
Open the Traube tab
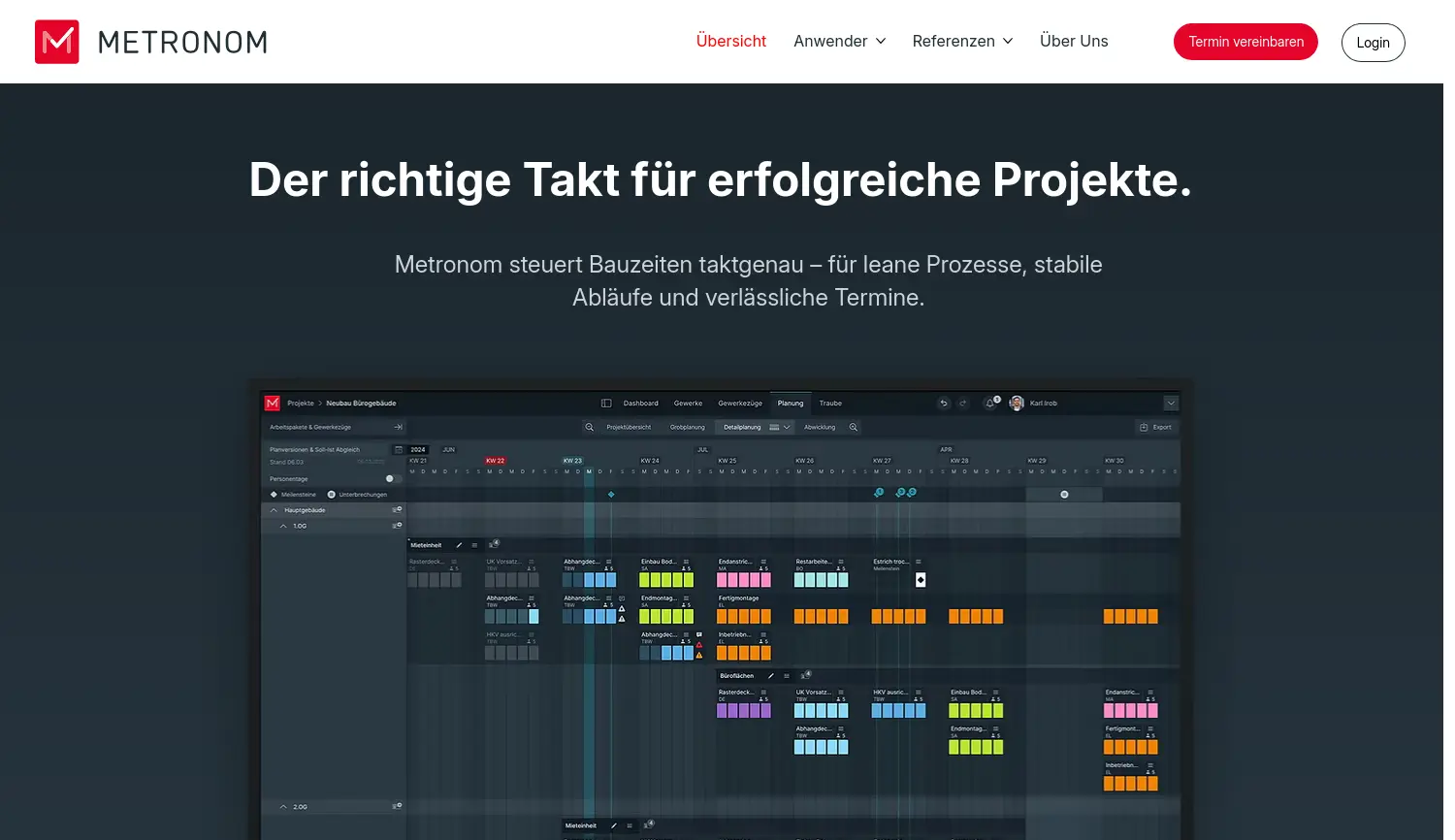point(830,404)
